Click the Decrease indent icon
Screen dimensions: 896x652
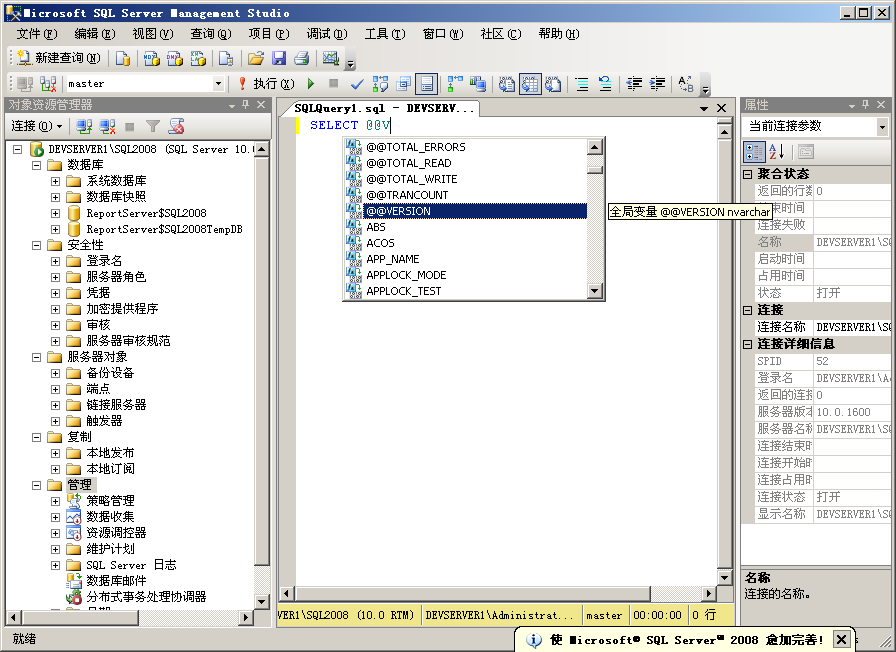(634, 85)
